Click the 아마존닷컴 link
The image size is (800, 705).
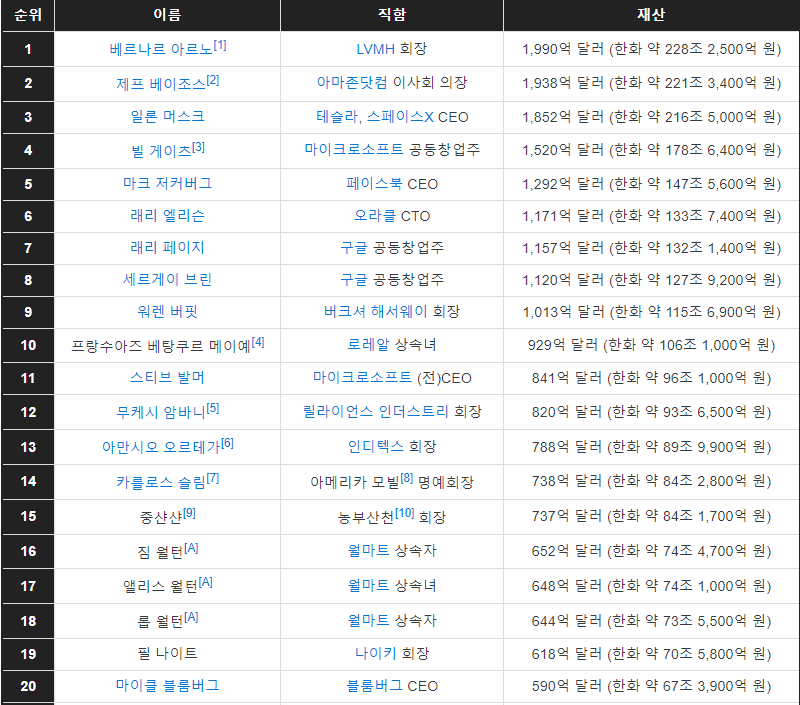(x=352, y=83)
